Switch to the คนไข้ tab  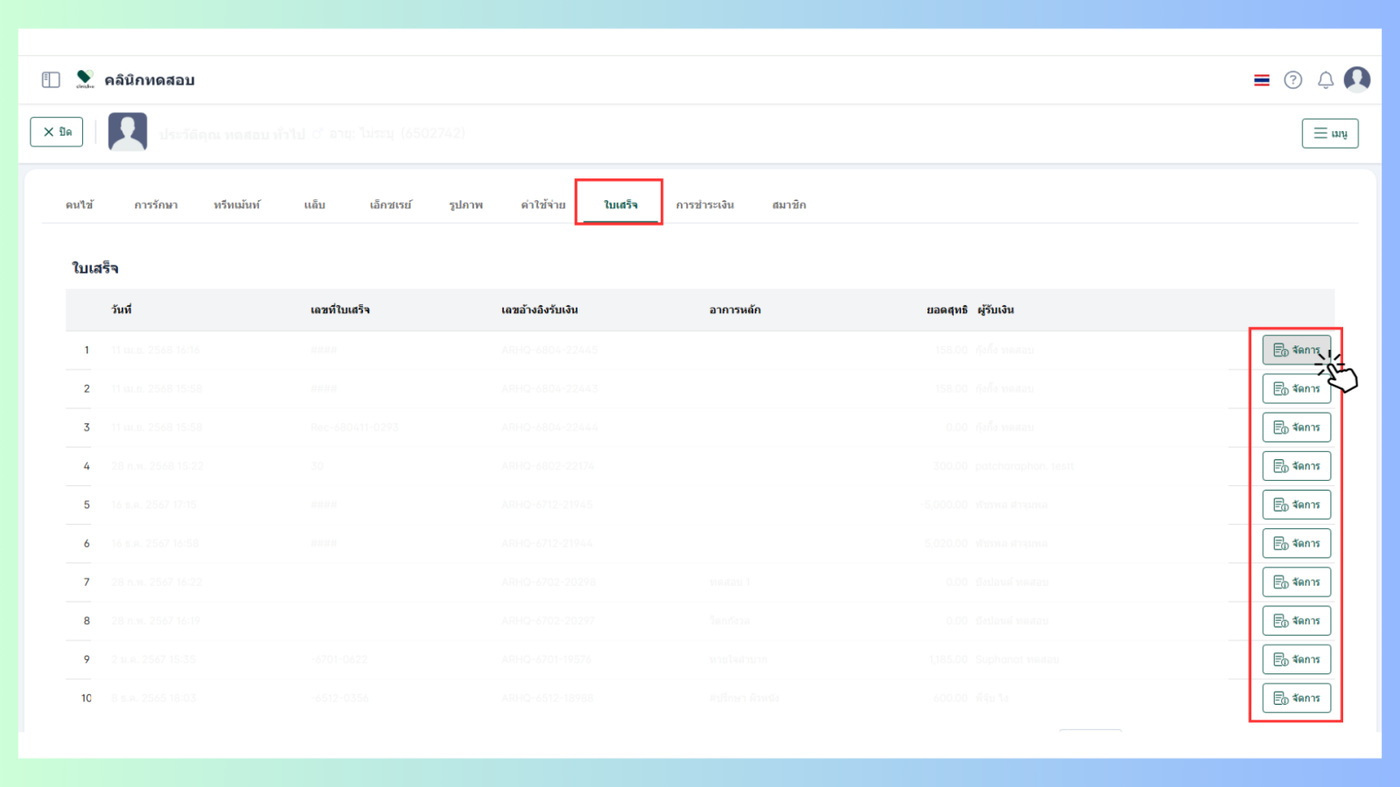80,205
